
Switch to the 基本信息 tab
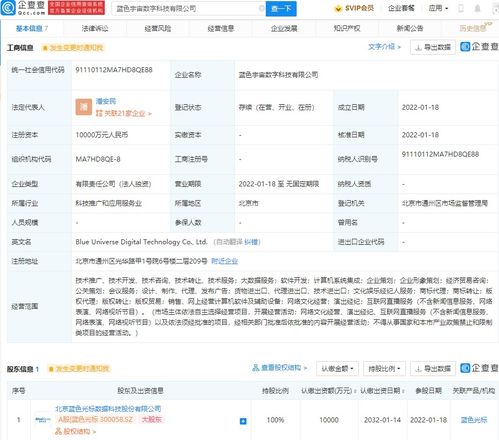32,28
